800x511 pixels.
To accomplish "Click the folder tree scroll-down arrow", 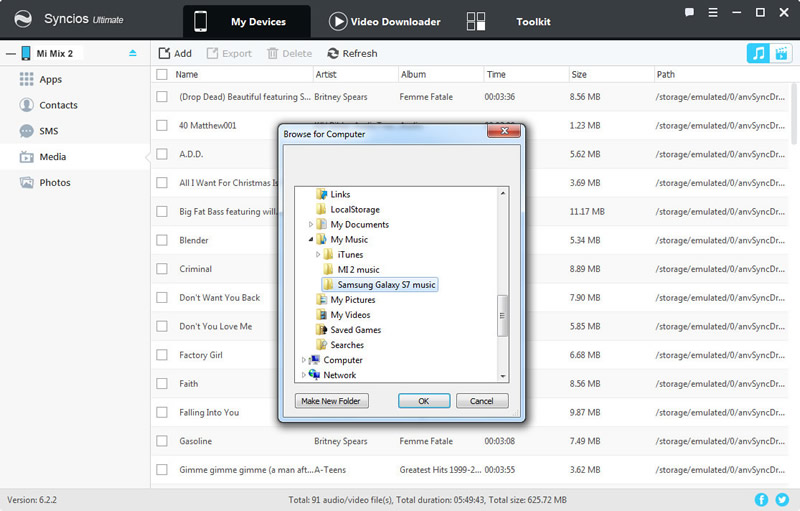I will tap(503, 376).
